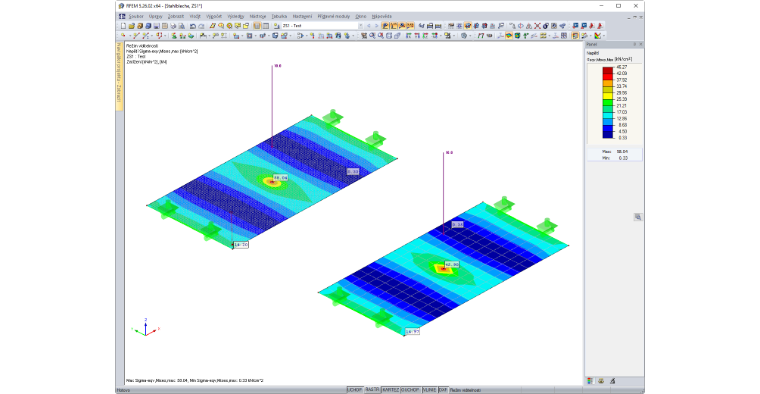Open the Soubor menu
760x394 pixels.
(136, 16)
